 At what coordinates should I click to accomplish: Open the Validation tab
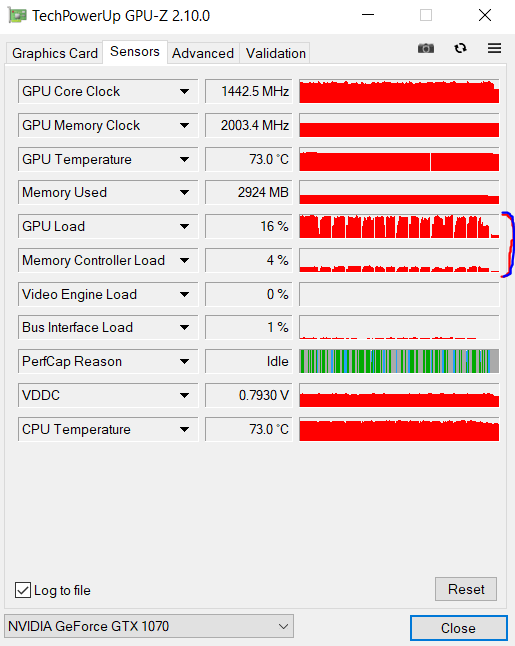click(x=276, y=53)
